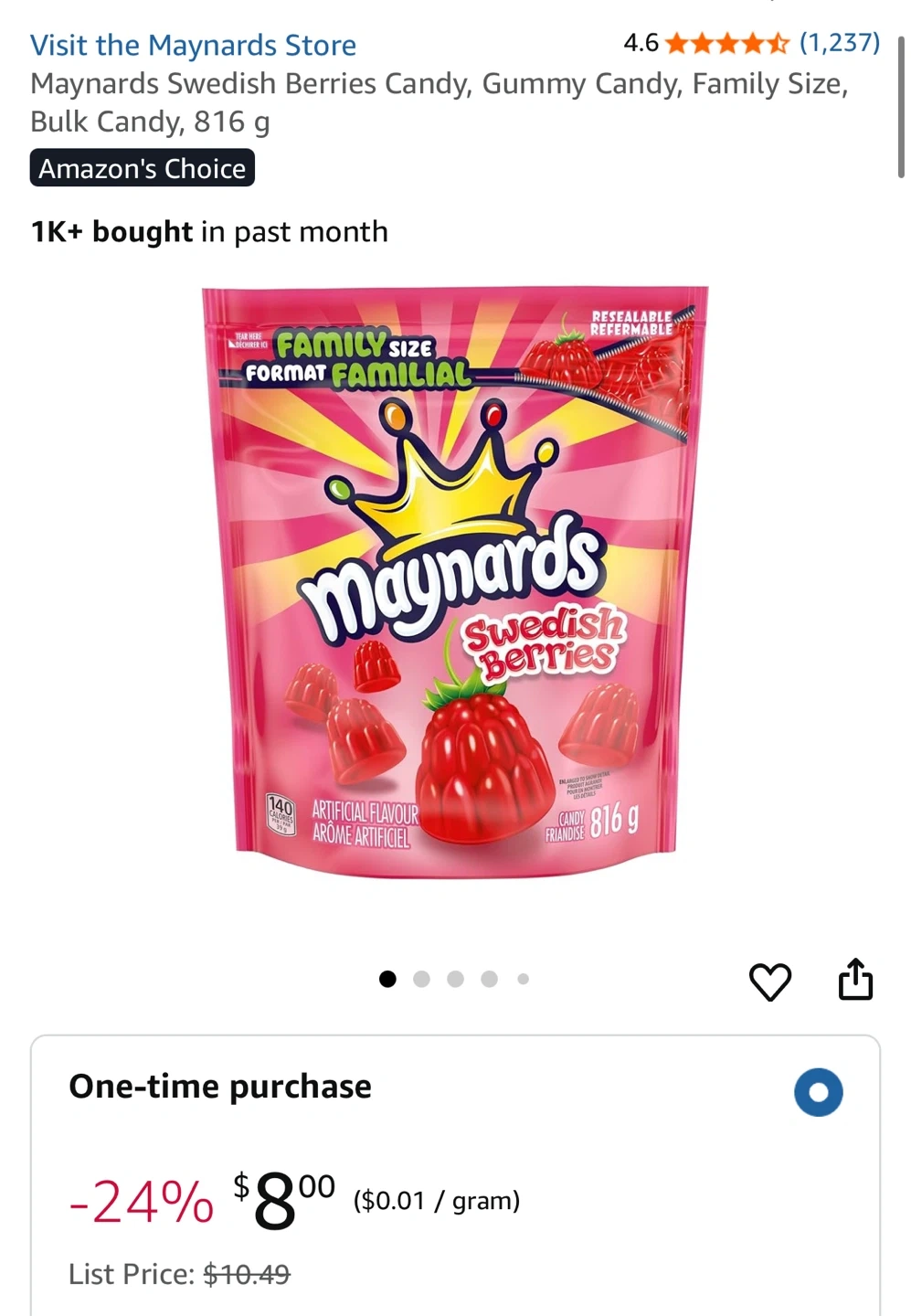Tap the 4.6 rating number
This screenshot has height=1316, width=911.
click(641, 43)
